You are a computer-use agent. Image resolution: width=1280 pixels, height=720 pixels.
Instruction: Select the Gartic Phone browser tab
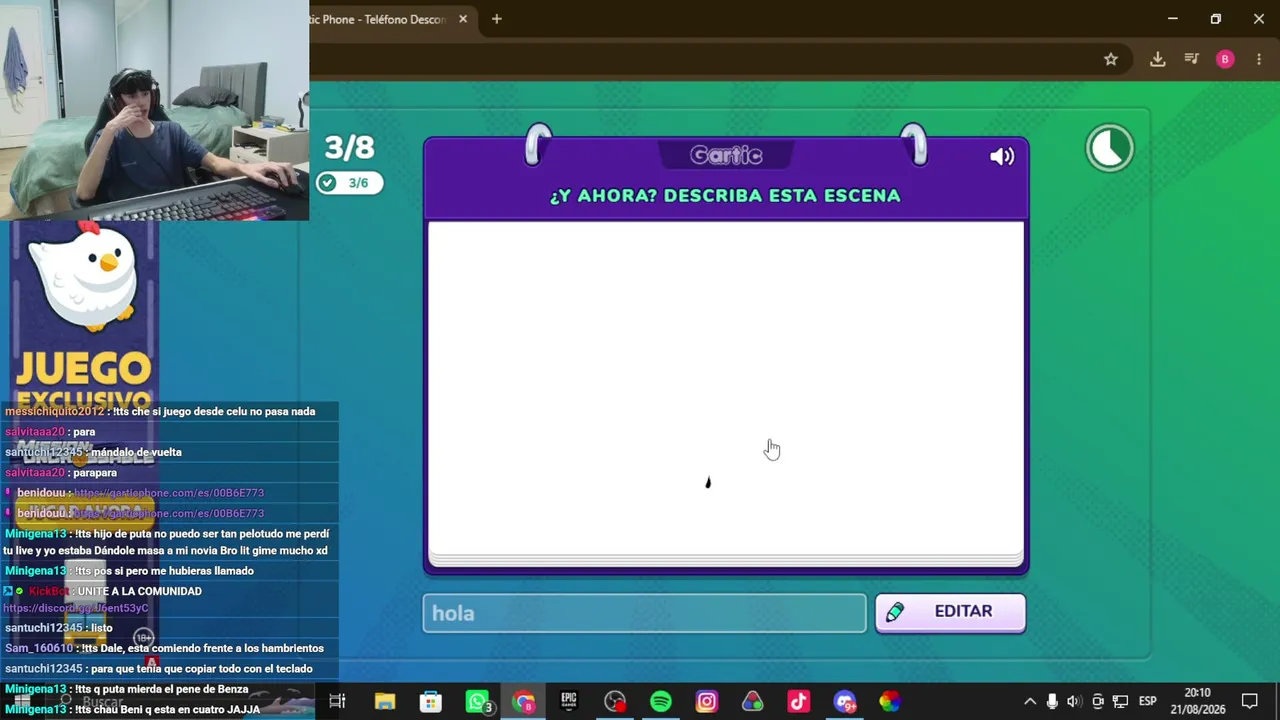(x=380, y=19)
